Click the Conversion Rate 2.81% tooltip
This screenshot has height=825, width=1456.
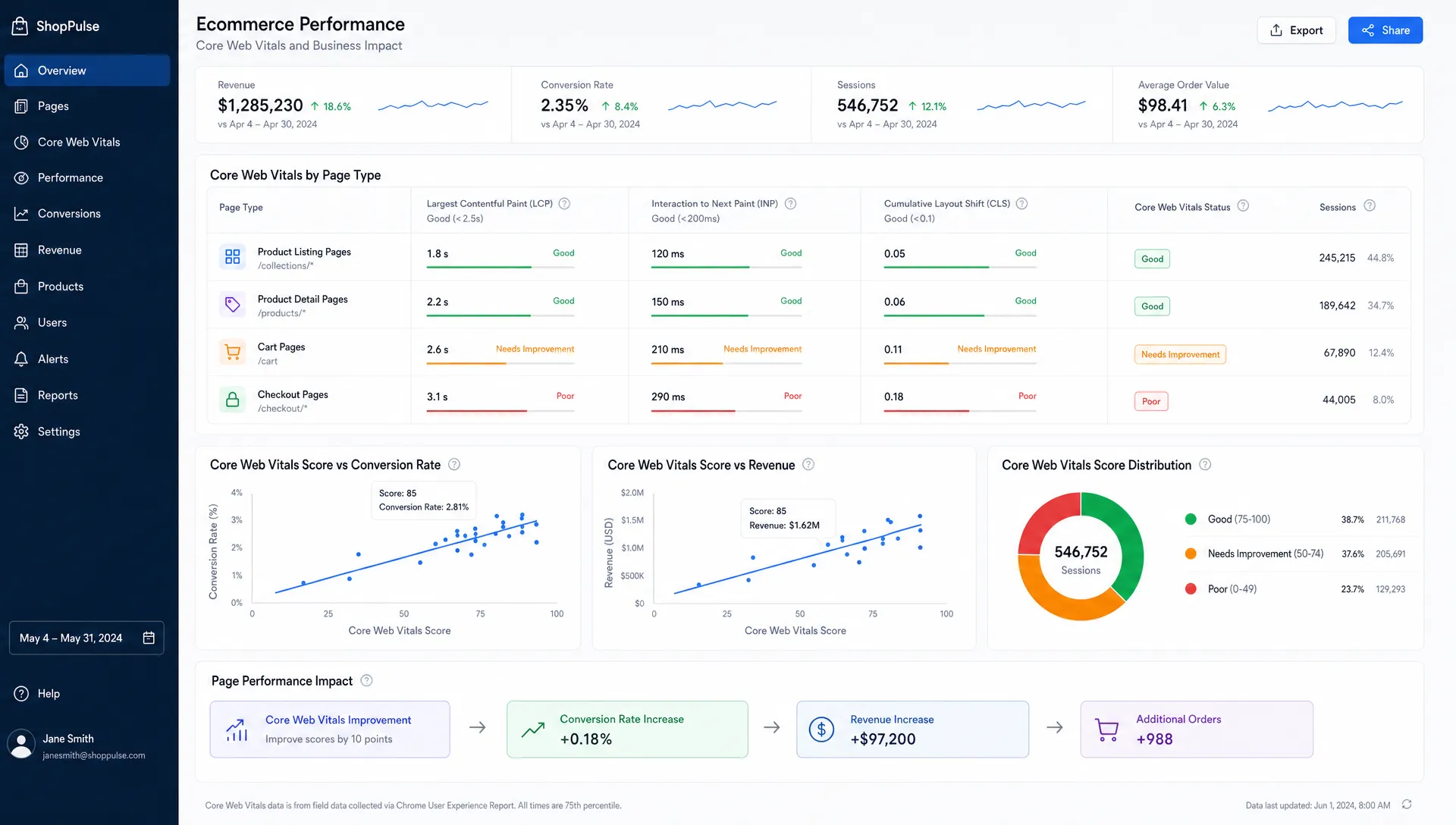(x=424, y=500)
